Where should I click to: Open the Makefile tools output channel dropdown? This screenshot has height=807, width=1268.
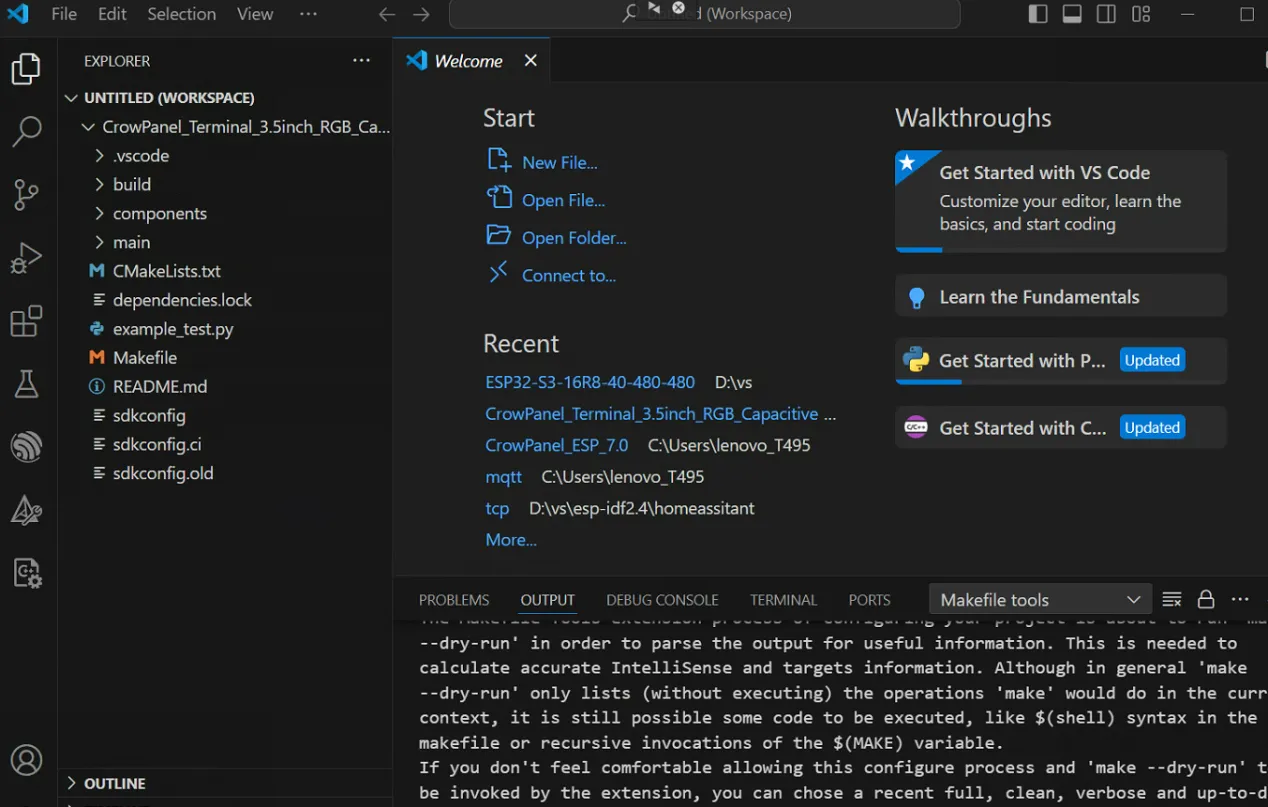1039,600
